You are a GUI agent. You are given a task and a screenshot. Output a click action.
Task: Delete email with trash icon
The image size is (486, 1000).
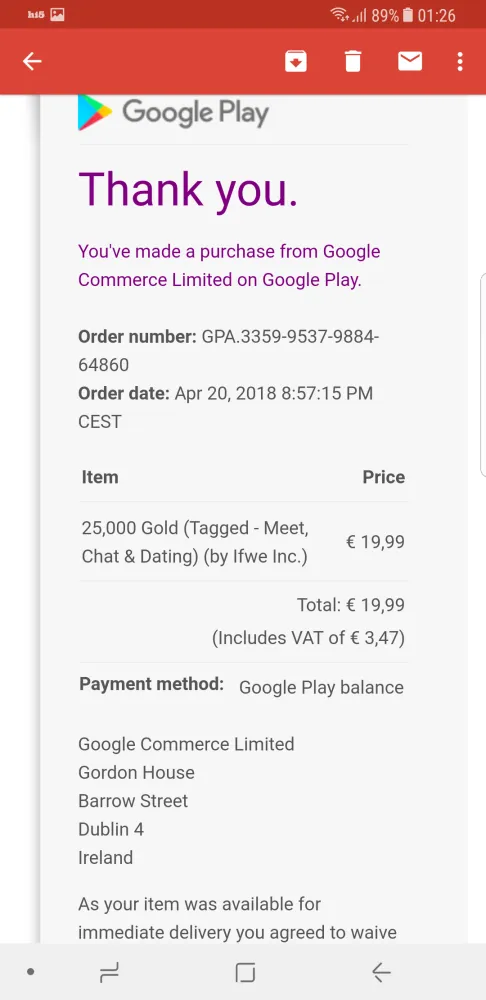353,61
